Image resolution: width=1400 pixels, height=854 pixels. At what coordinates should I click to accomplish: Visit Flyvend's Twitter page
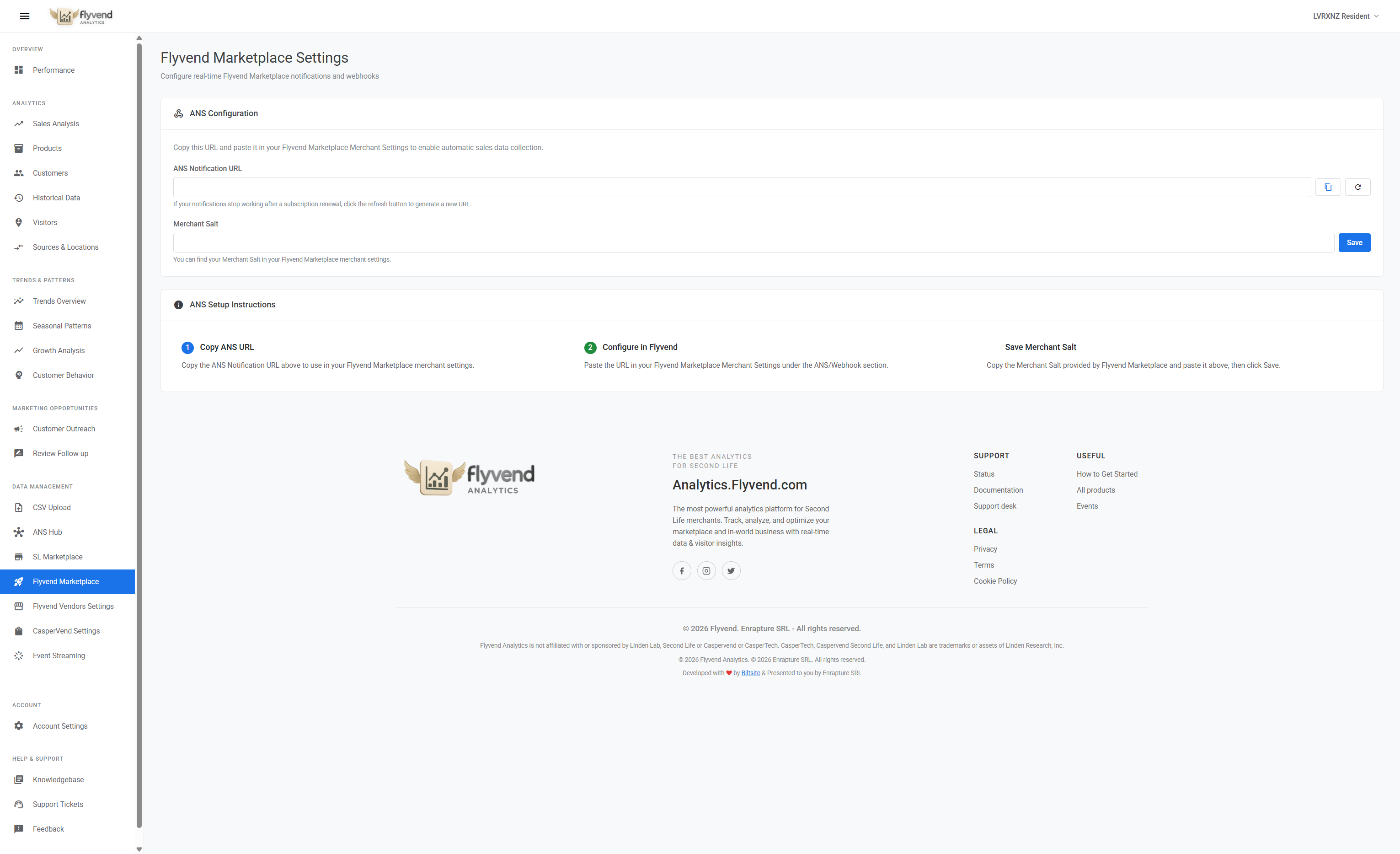point(731,570)
